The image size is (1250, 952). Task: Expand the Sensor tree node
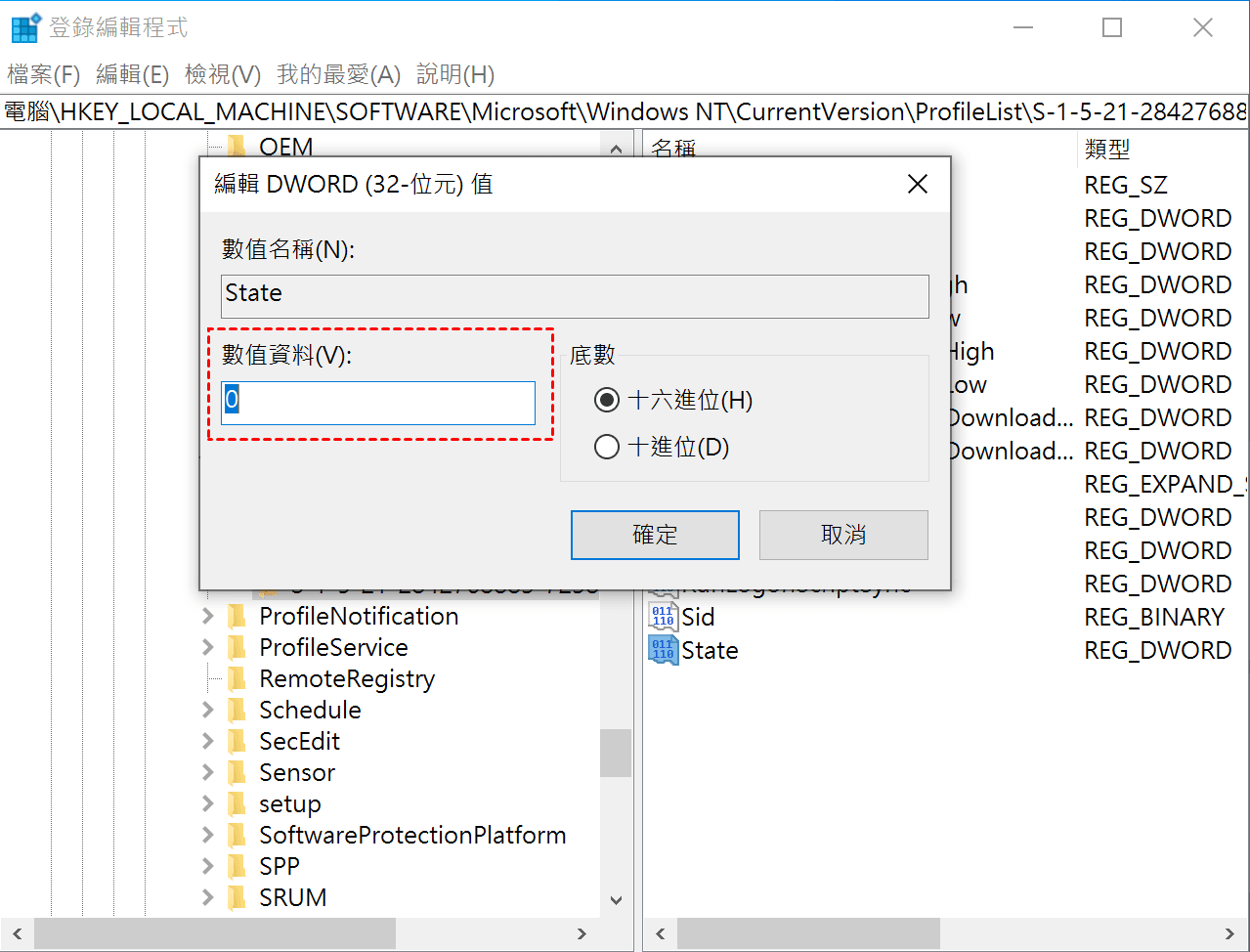(x=207, y=772)
